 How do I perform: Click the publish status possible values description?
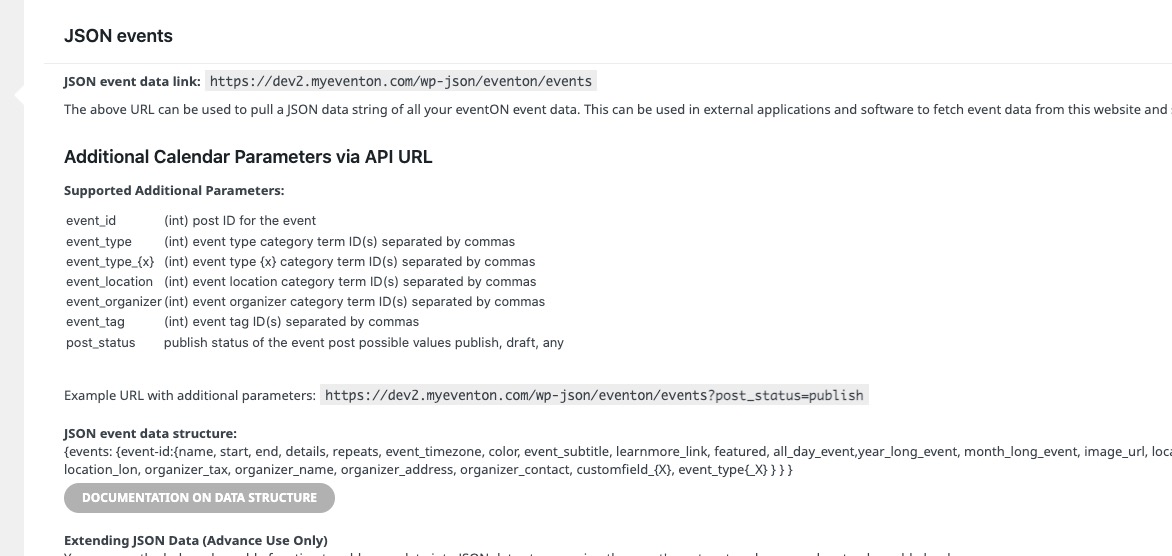click(x=364, y=343)
